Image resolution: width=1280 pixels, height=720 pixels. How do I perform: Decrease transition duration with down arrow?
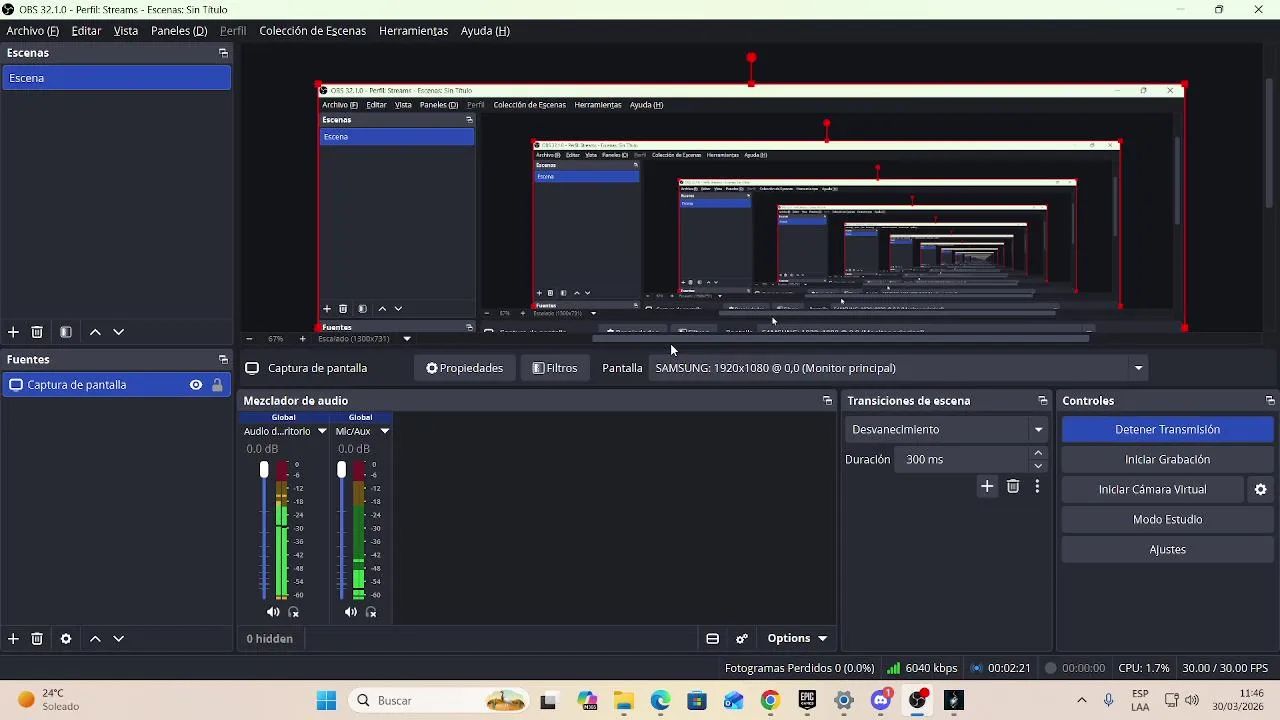pyautogui.click(x=1038, y=466)
